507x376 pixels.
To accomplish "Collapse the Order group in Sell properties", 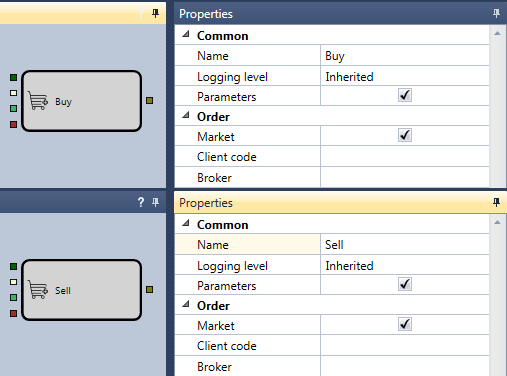I will pyautogui.click(x=186, y=304).
